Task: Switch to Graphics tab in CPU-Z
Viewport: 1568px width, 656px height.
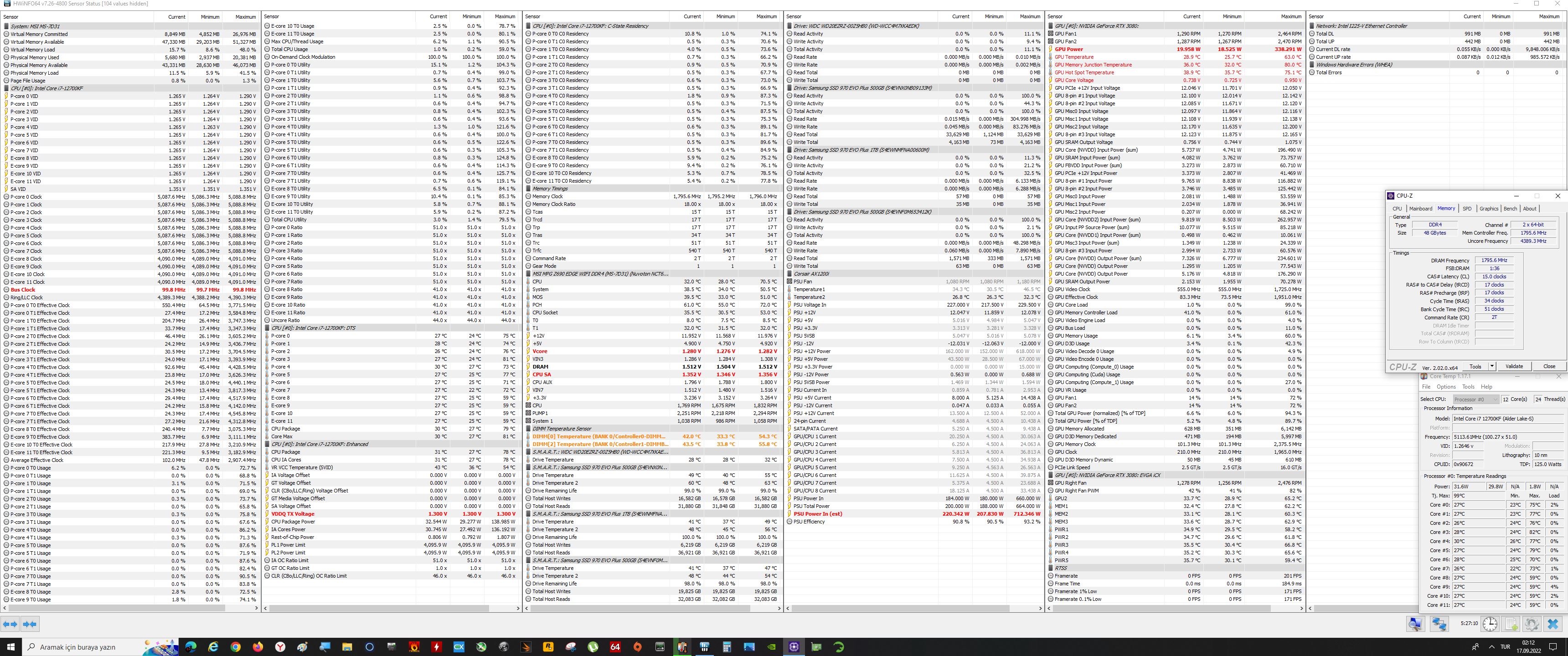Action: (1489, 209)
